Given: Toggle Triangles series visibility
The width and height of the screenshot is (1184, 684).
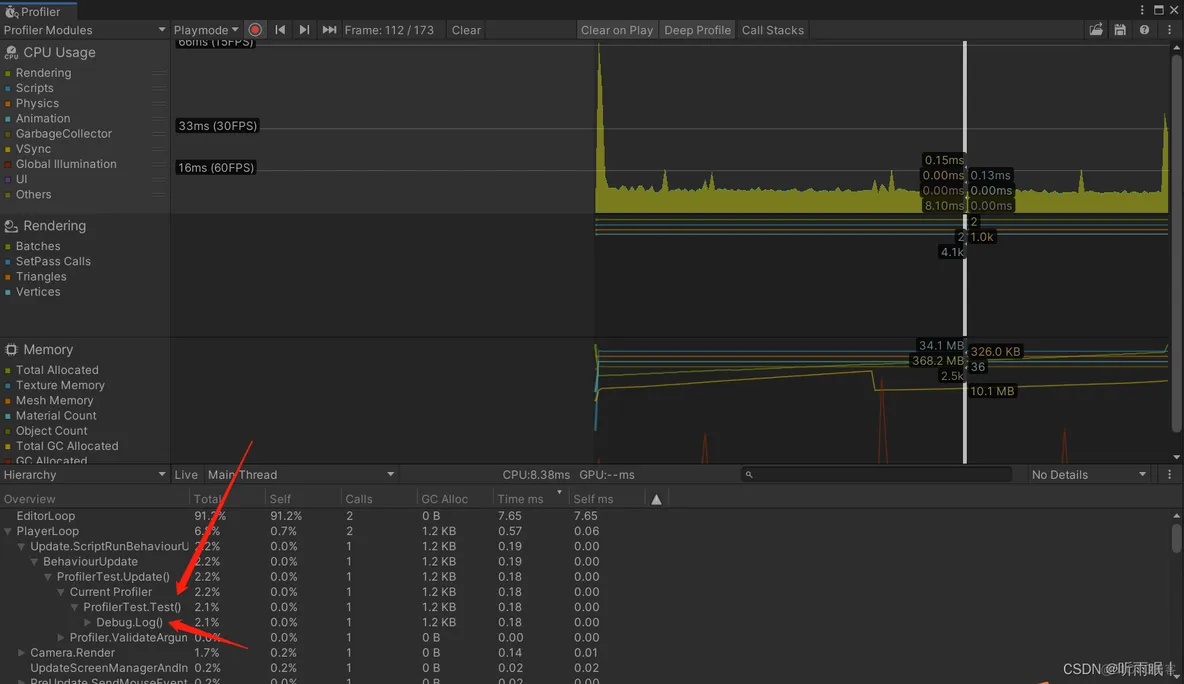Looking at the screenshot, I should click(8, 277).
